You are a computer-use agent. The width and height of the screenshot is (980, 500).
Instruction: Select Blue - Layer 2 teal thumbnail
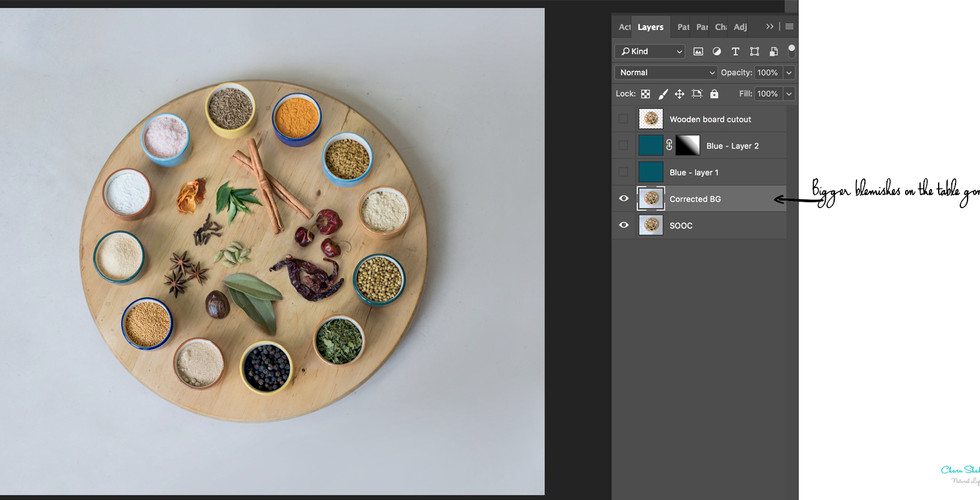tap(651, 146)
